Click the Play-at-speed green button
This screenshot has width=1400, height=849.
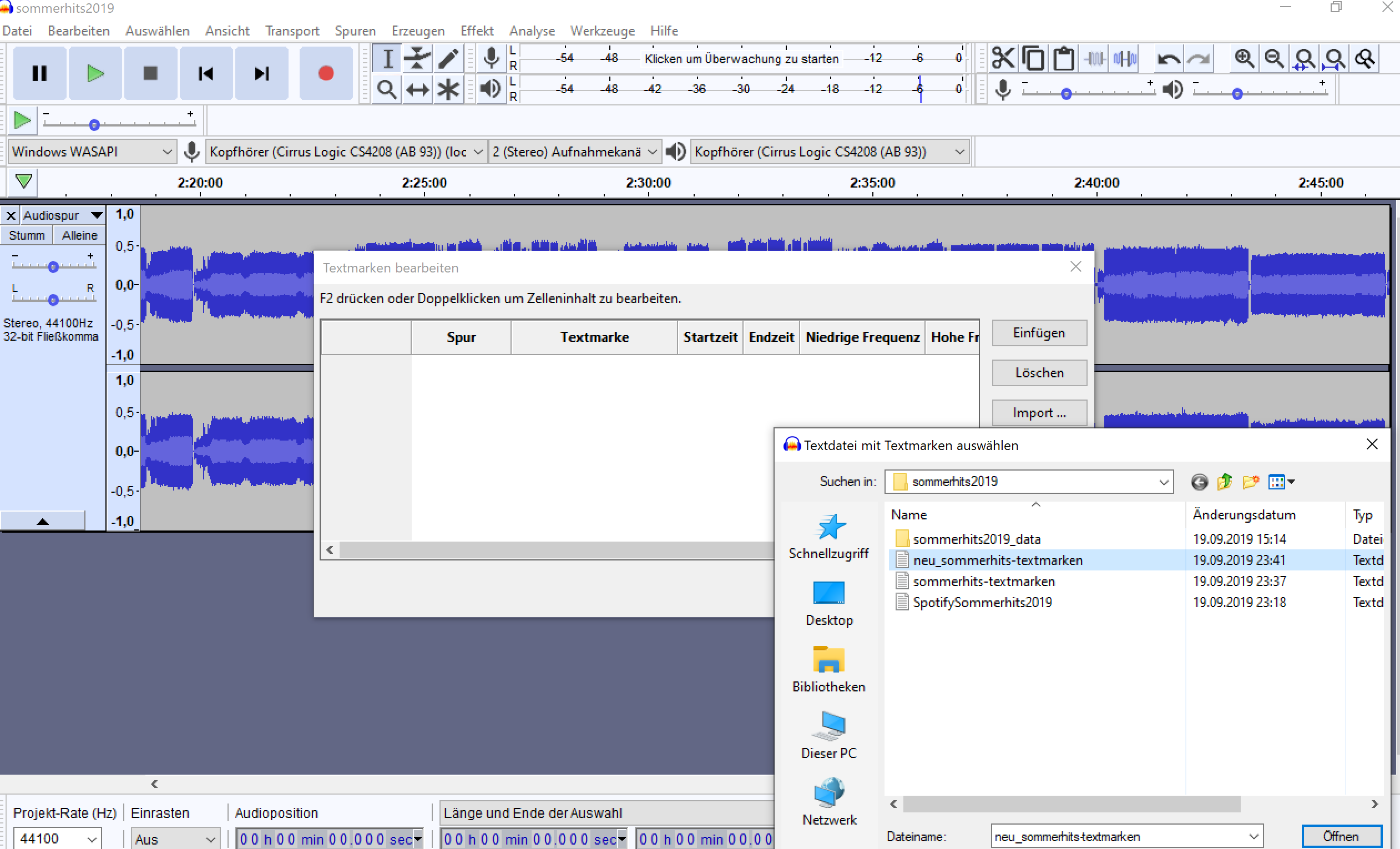coord(22,120)
